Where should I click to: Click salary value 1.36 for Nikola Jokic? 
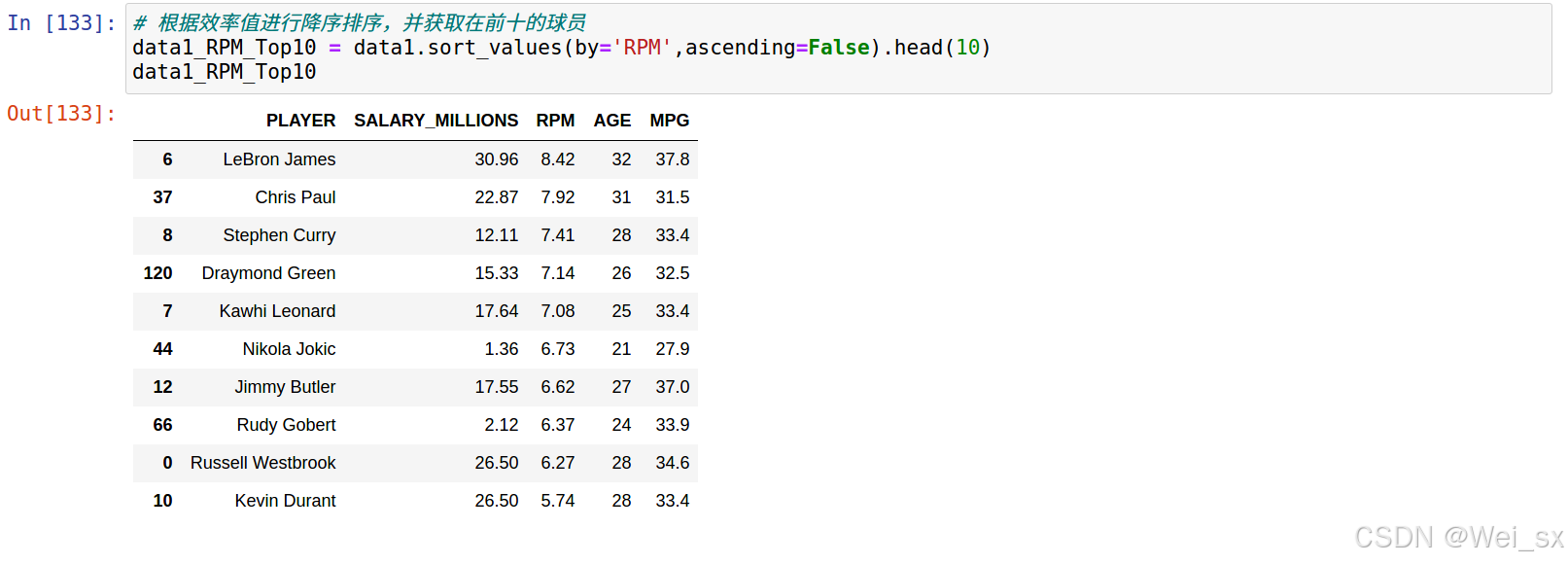[501, 349]
